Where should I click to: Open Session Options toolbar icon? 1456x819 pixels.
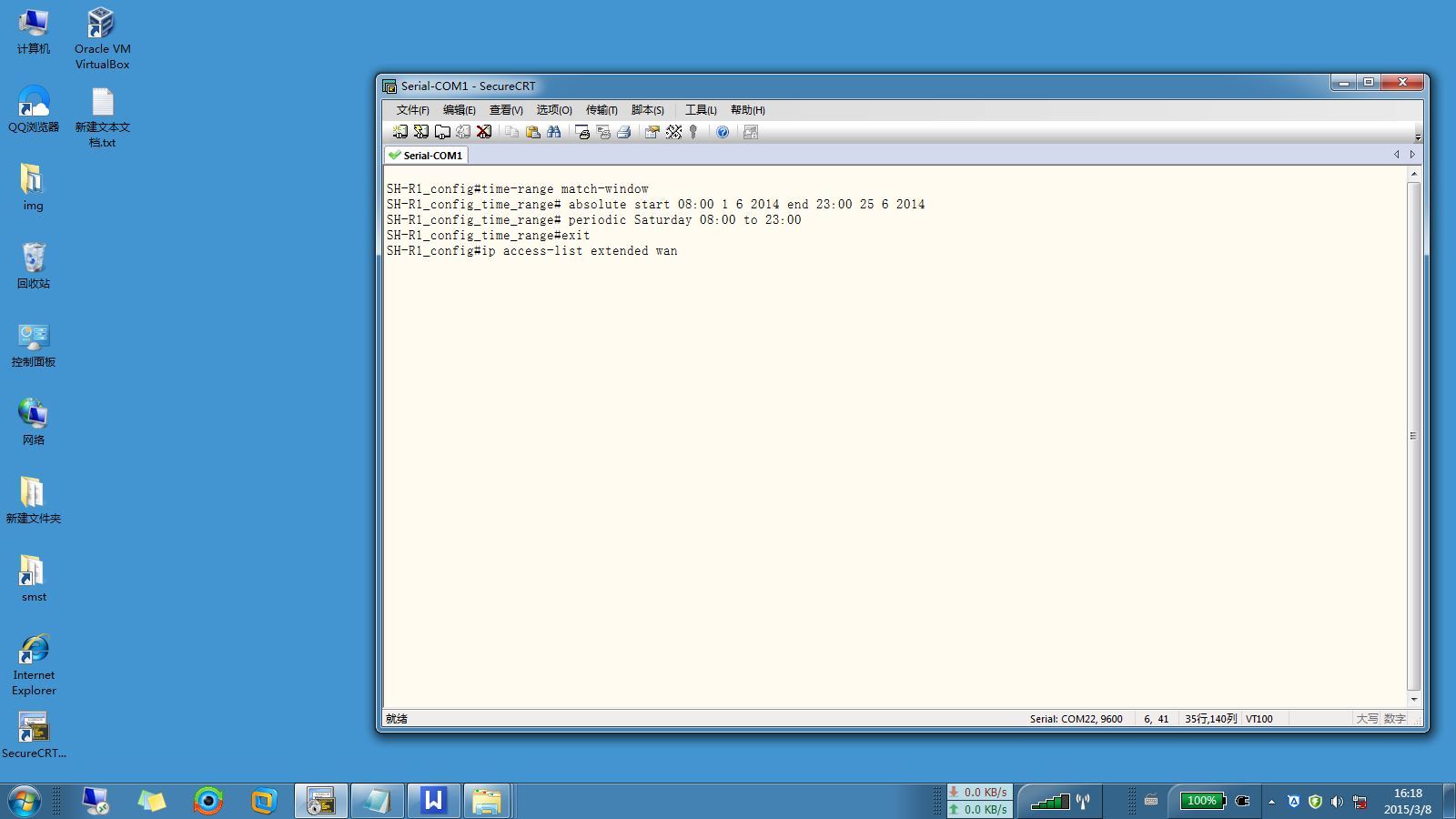[x=652, y=132]
